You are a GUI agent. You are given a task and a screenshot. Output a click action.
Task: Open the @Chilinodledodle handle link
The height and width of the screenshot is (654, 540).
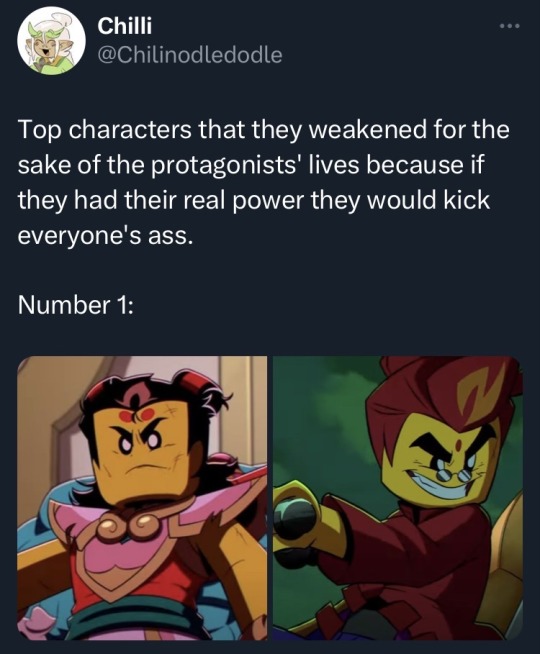tap(190, 55)
